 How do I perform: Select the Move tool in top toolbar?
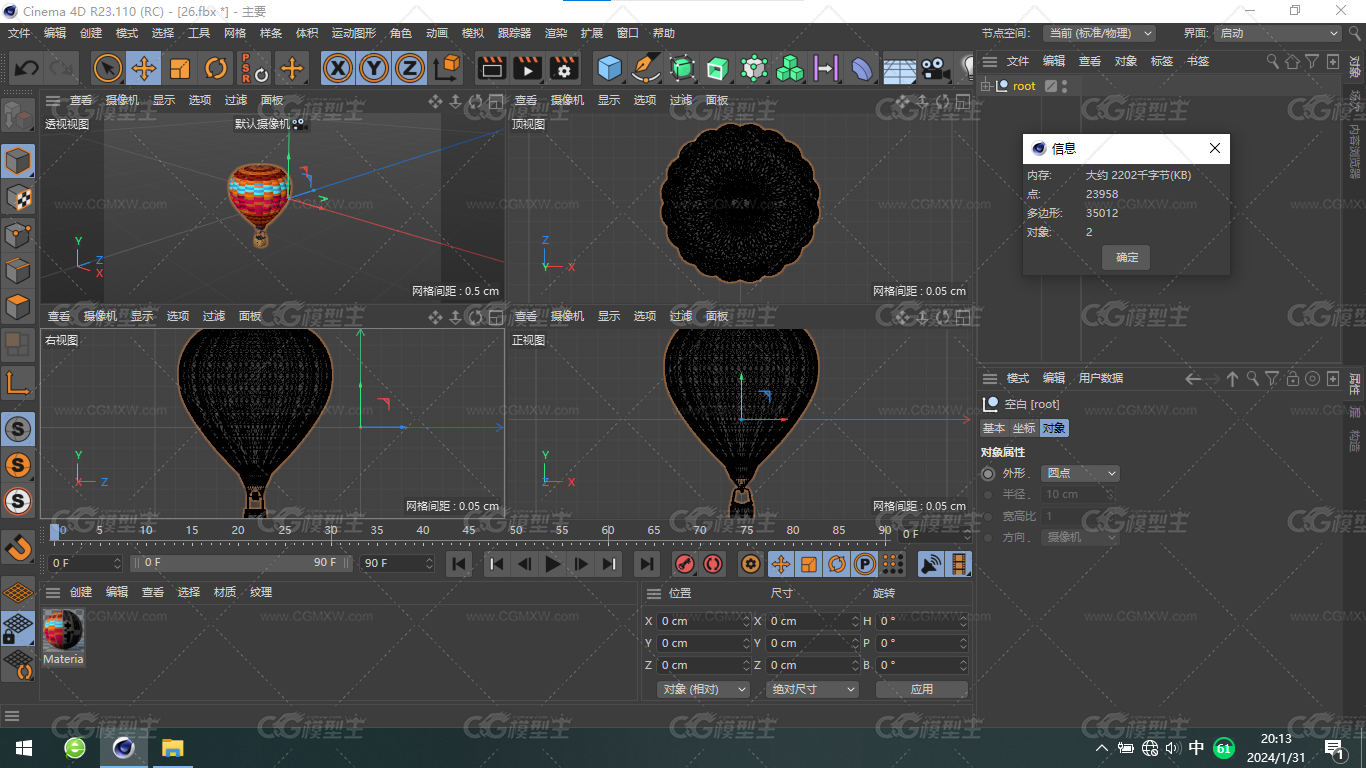click(144, 68)
